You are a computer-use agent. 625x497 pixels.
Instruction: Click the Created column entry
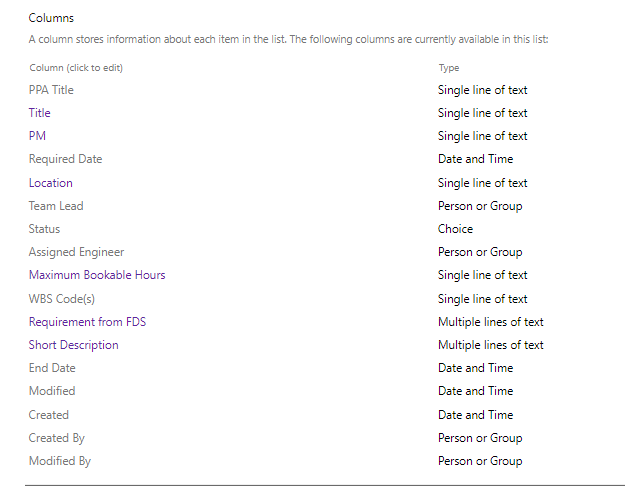click(49, 415)
